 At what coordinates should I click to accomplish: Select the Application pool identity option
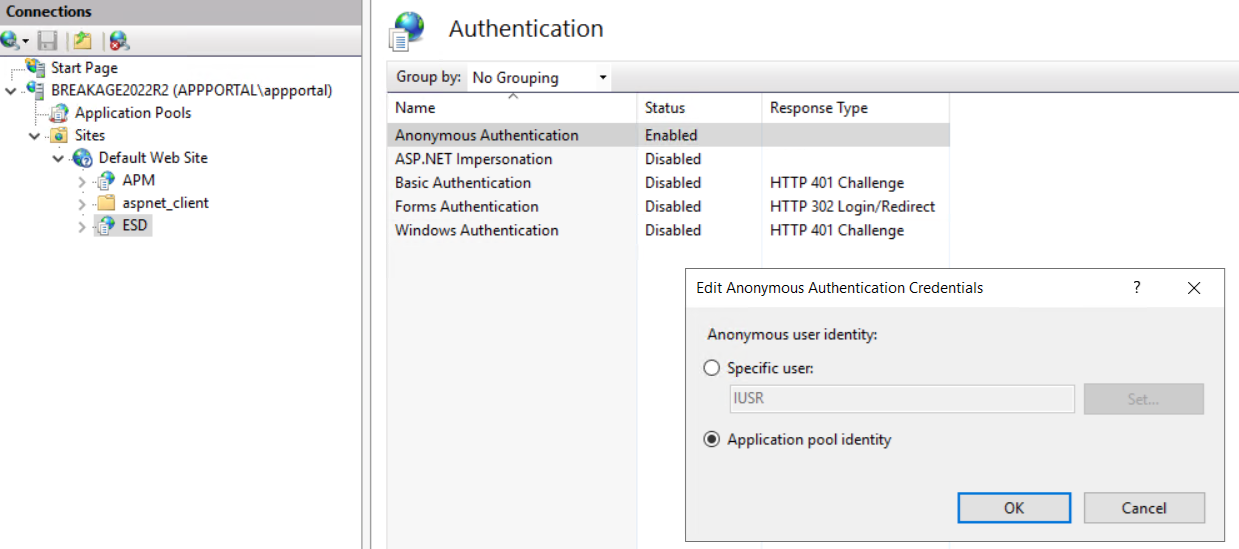tap(712, 440)
